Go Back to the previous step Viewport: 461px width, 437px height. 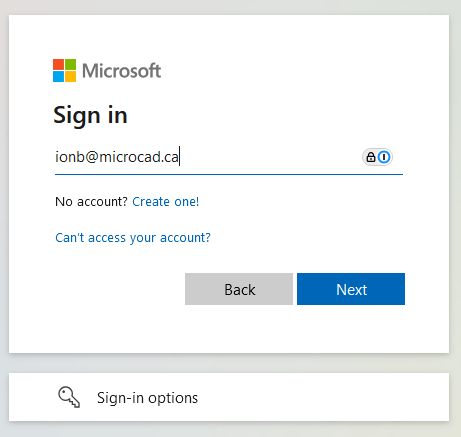click(x=239, y=289)
